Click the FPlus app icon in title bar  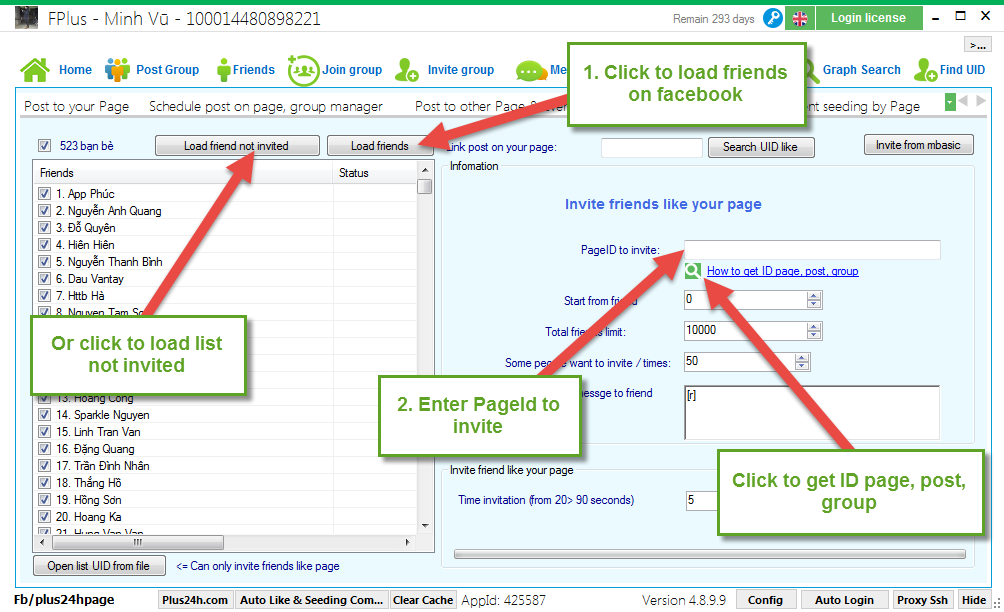26,18
